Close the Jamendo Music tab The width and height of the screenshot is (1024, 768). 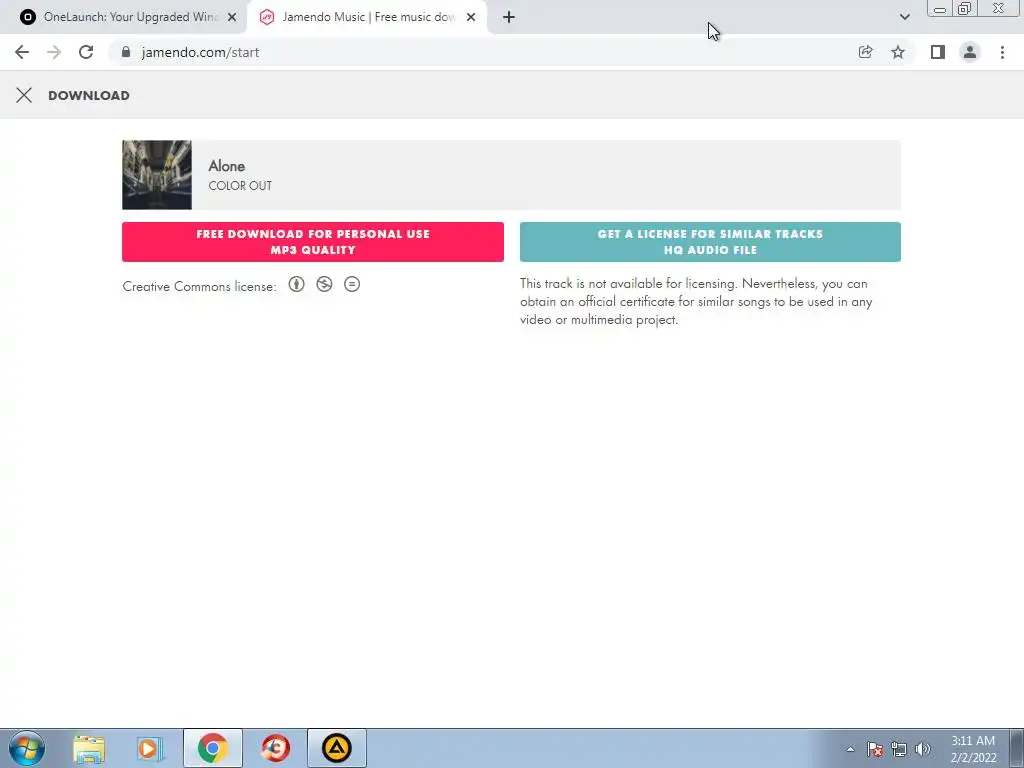coord(471,17)
